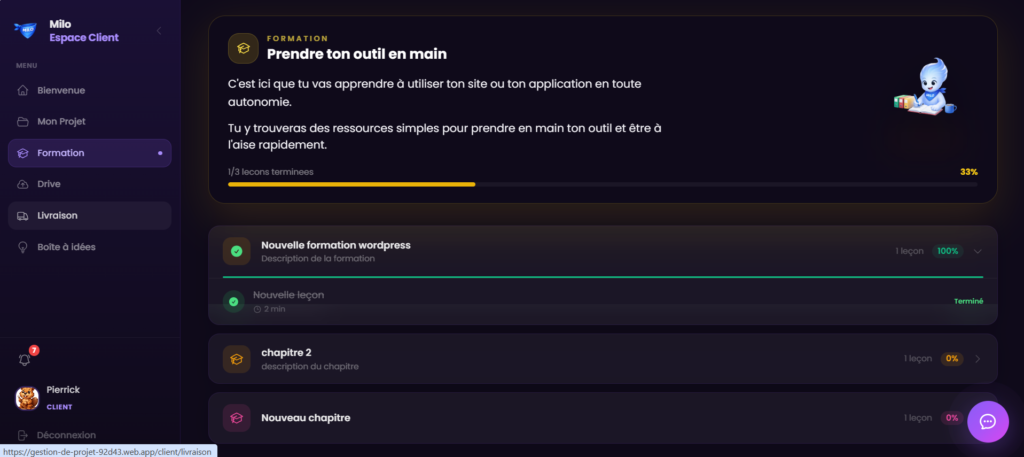Click the green check beside Nouvelle formation wordpress

[236, 251]
